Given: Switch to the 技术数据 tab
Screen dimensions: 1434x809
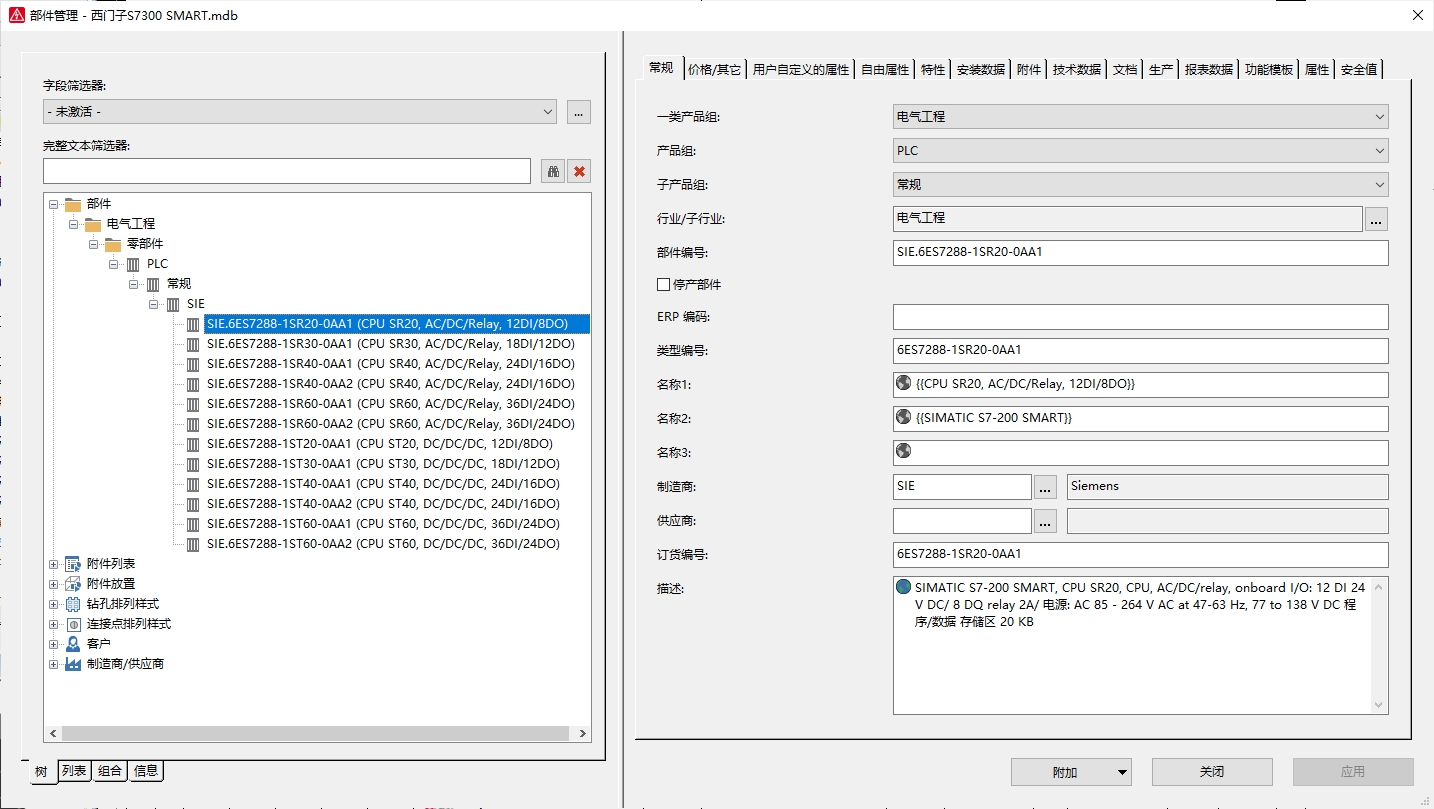Looking at the screenshot, I should point(1076,69).
